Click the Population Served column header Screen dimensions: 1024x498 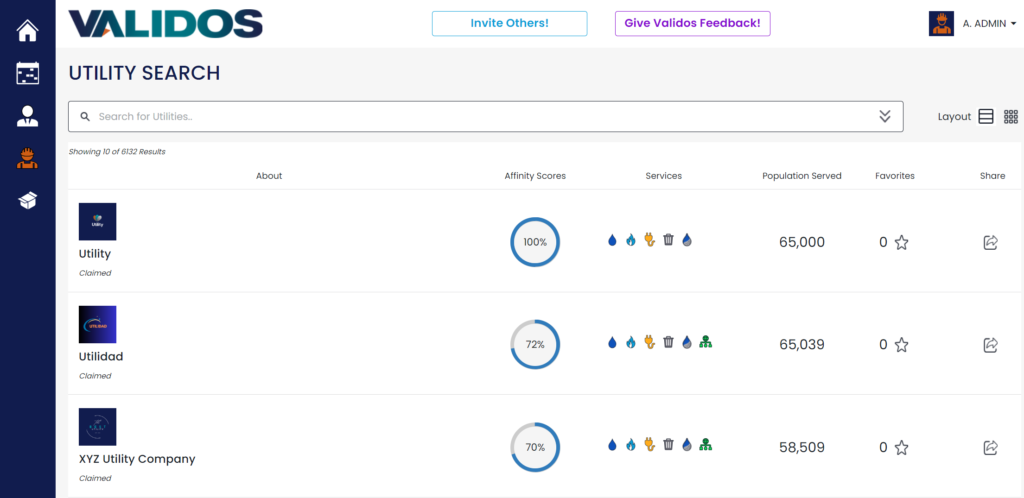pyautogui.click(x=802, y=176)
